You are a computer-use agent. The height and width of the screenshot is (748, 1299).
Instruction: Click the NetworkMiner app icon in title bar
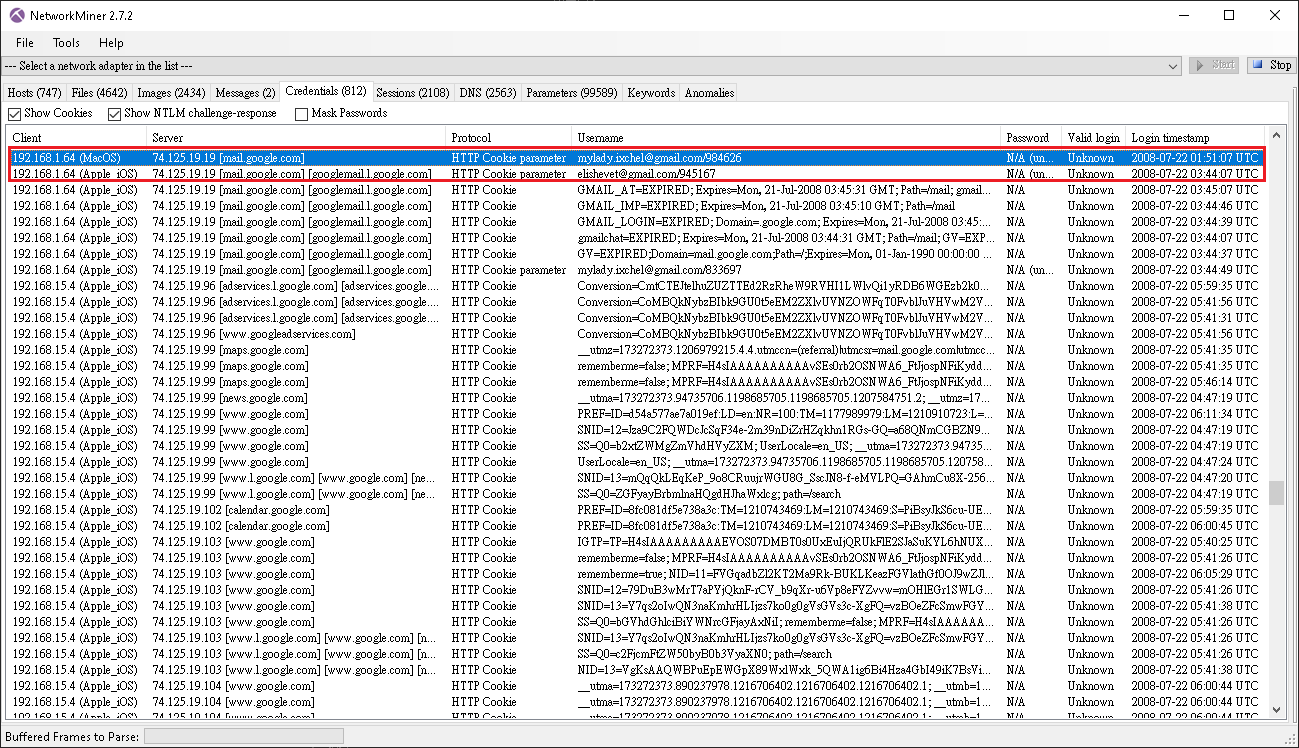pyautogui.click(x=17, y=15)
